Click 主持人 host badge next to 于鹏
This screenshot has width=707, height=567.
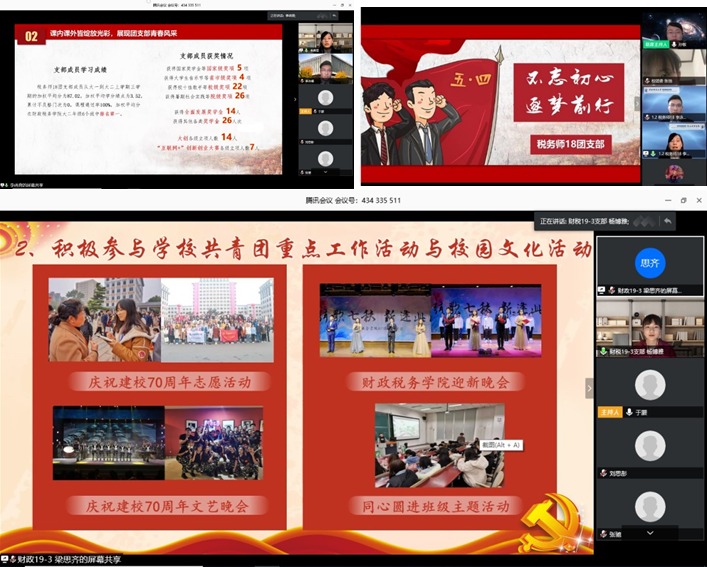(607, 411)
